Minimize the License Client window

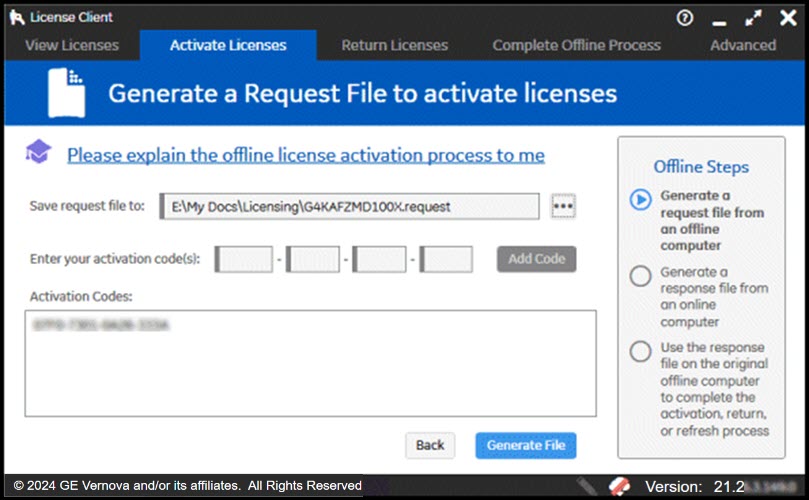[x=719, y=22]
